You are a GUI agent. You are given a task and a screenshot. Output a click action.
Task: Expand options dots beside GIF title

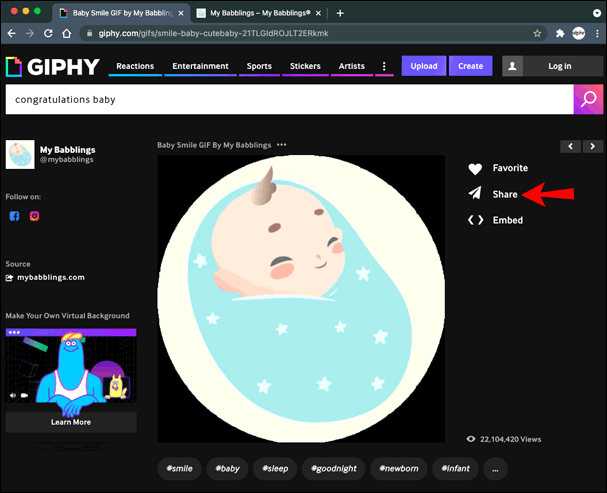282,145
